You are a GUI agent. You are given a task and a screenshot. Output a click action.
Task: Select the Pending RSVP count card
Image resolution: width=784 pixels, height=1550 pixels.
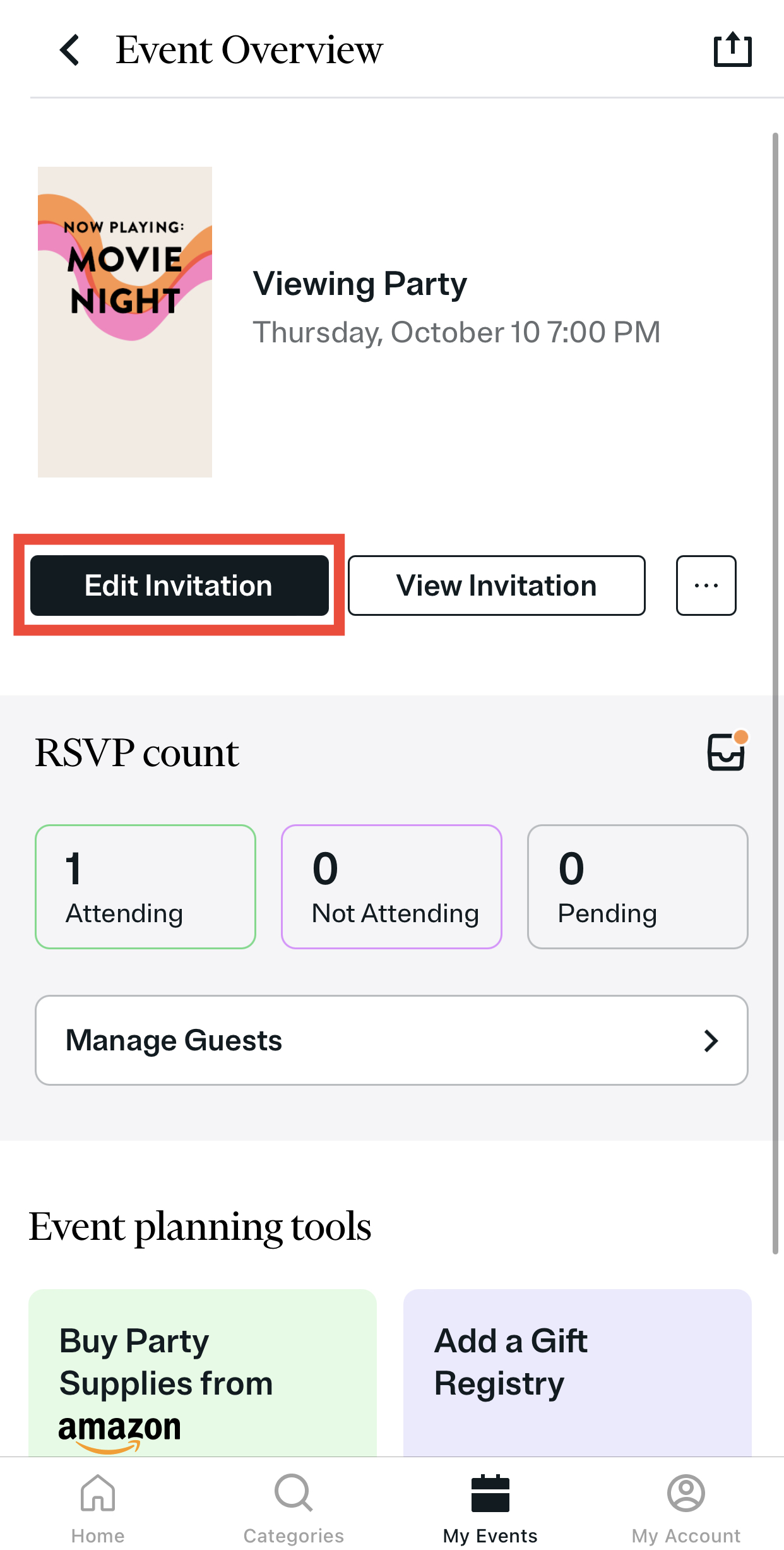coord(637,886)
